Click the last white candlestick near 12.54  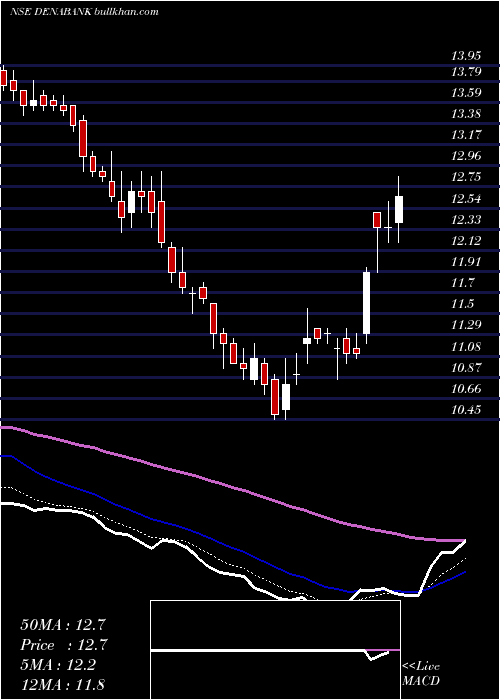[399, 209]
